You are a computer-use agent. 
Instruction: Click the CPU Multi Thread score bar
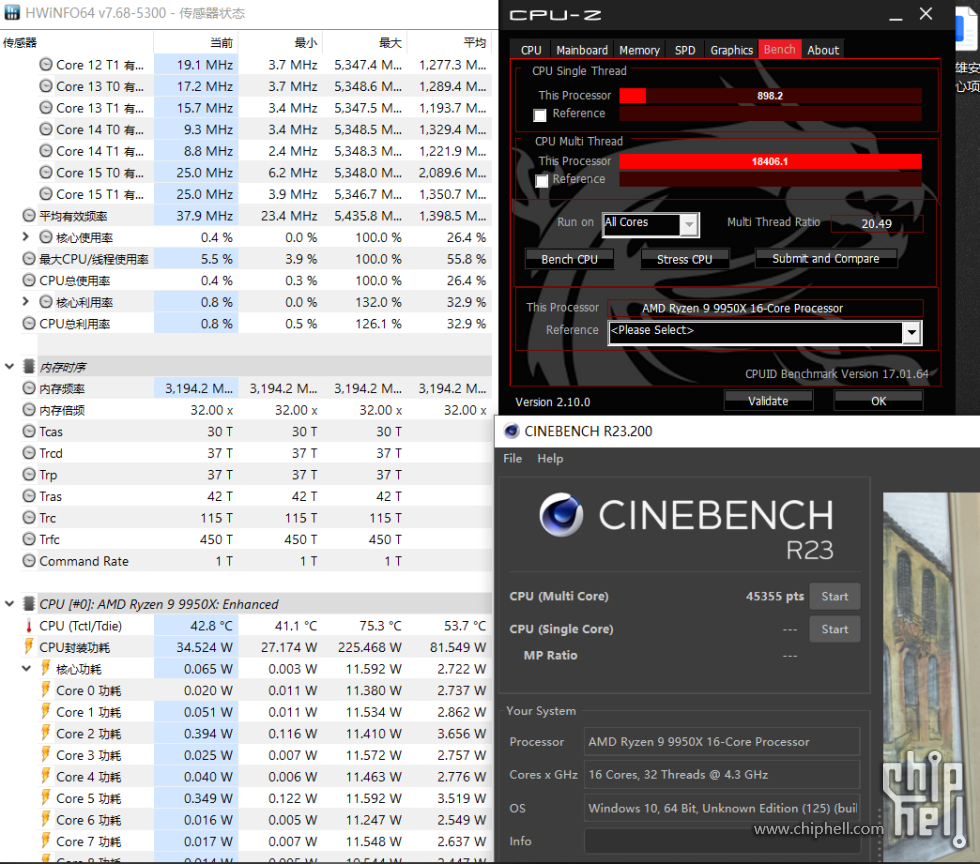[769, 161]
